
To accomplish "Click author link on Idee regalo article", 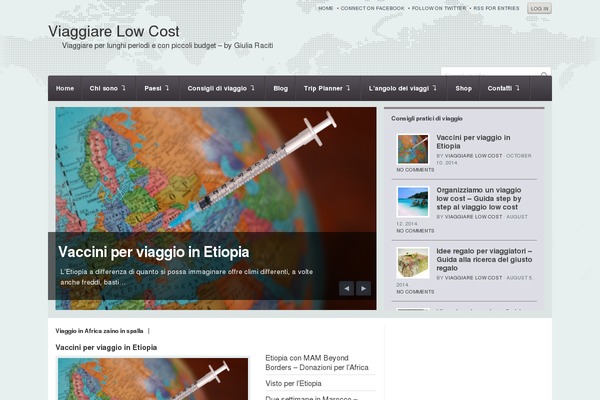I will click(473, 278).
